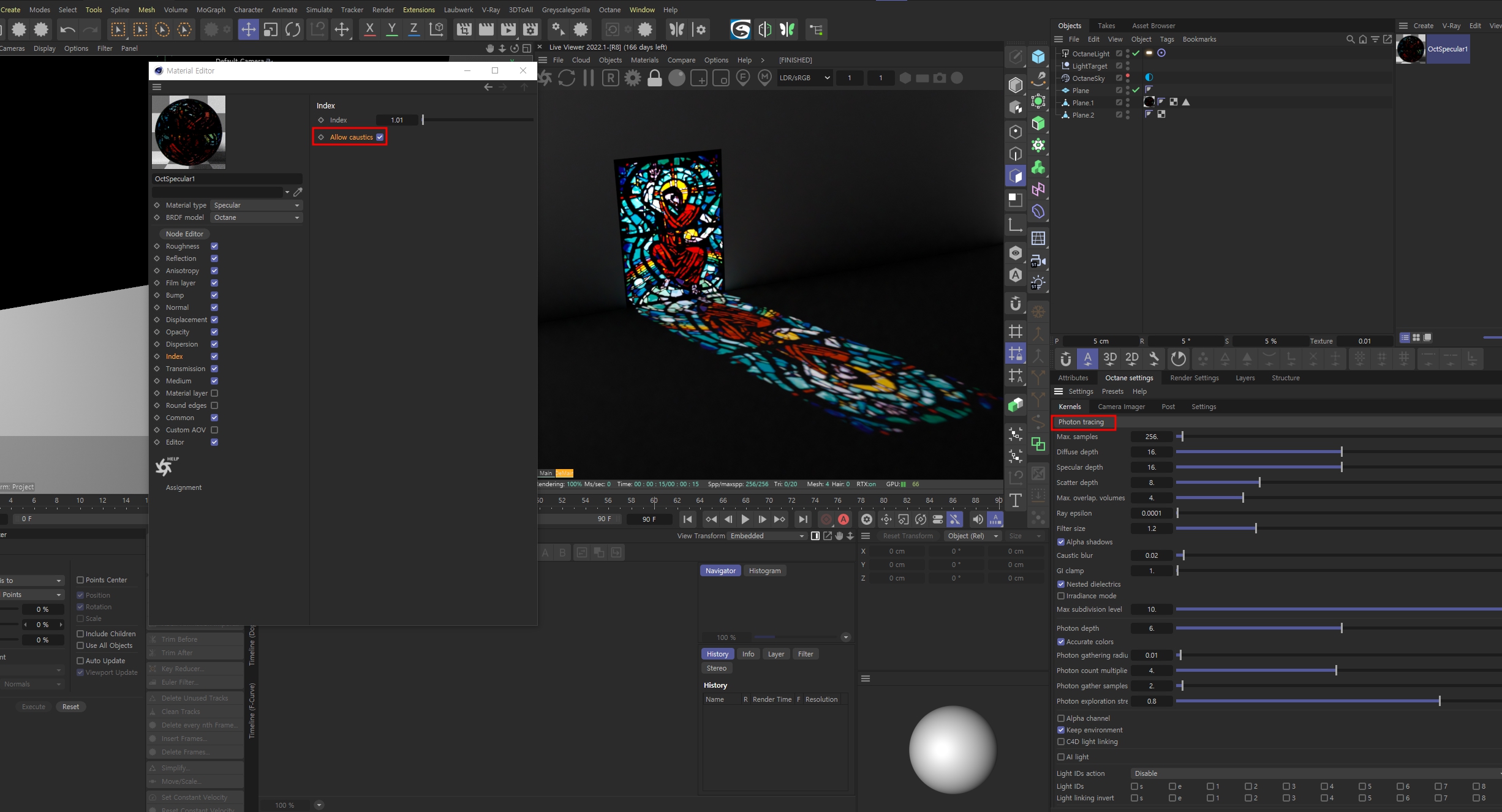Adjust the Photon depth slider

pyautogui.click(x=1338, y=628)
